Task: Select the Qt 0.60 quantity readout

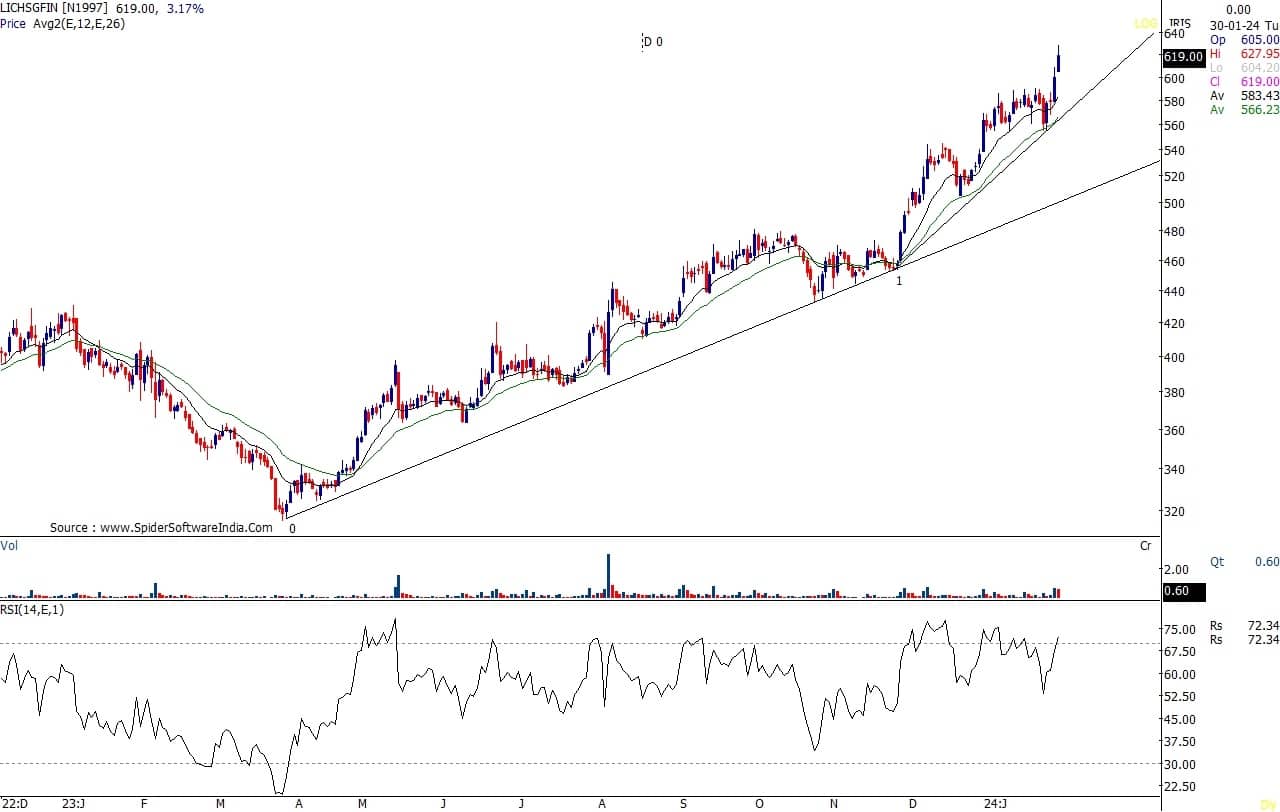Action: (1244, 562)
